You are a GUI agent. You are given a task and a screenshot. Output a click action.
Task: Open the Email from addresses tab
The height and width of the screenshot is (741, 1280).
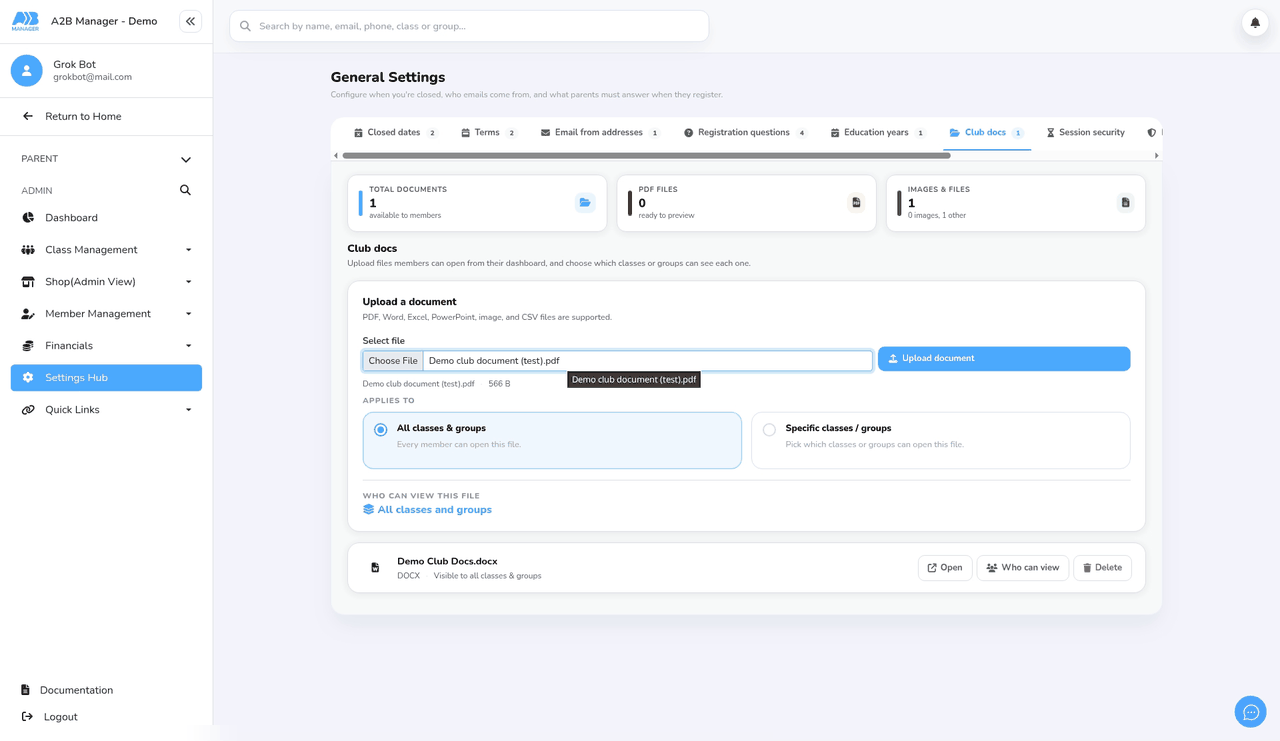point(601,133)
